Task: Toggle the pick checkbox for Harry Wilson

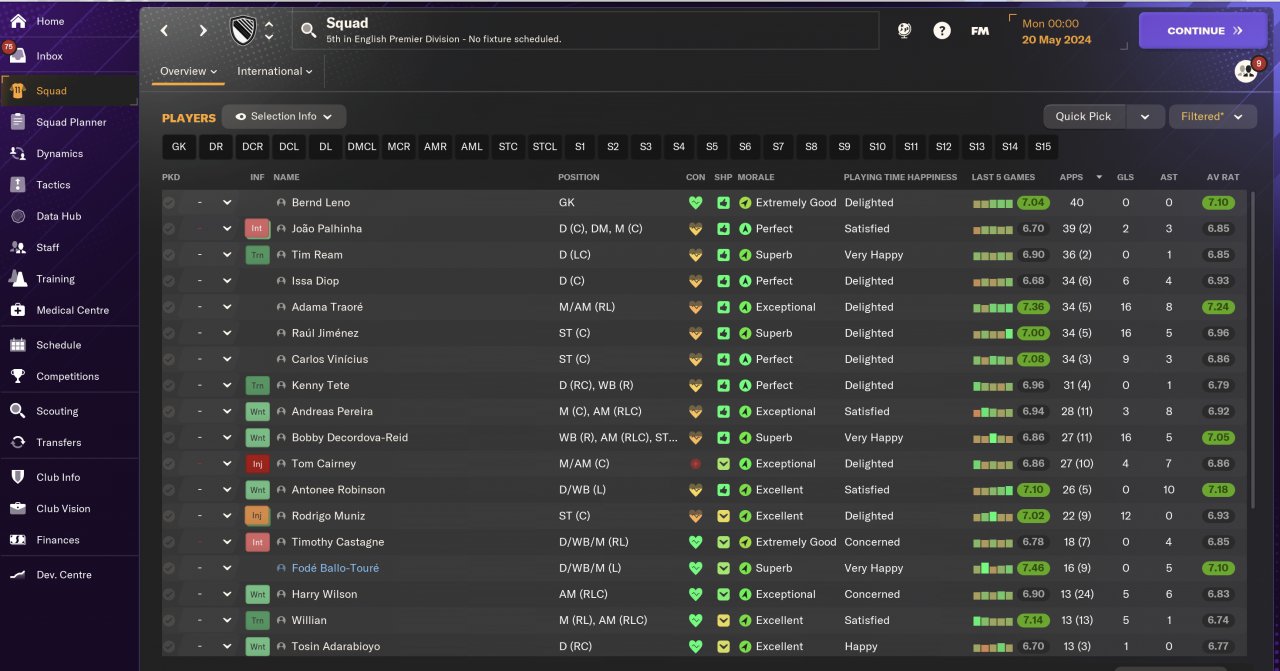Action: pos(169,594)
